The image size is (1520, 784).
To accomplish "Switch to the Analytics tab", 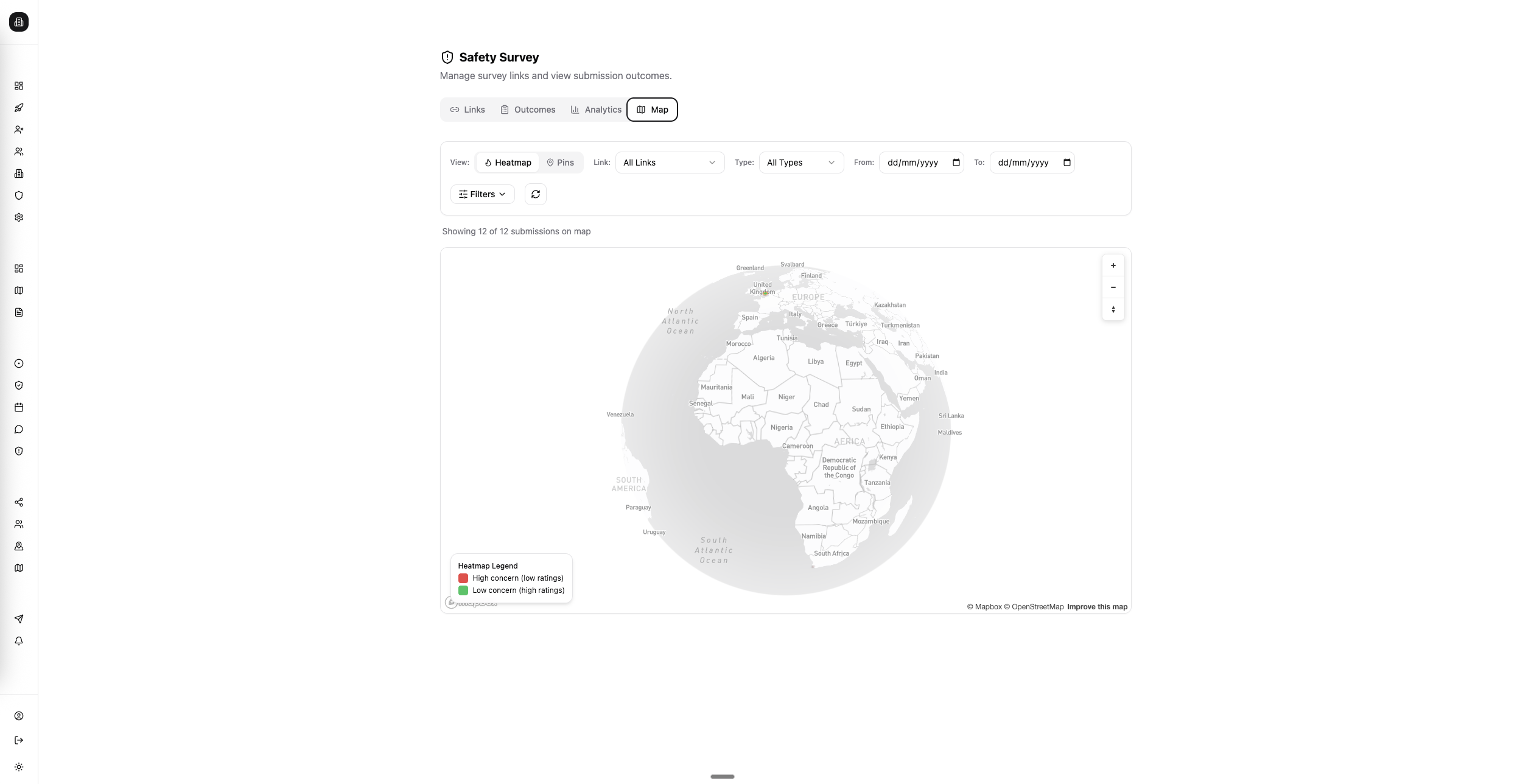I will click(597, 110).
